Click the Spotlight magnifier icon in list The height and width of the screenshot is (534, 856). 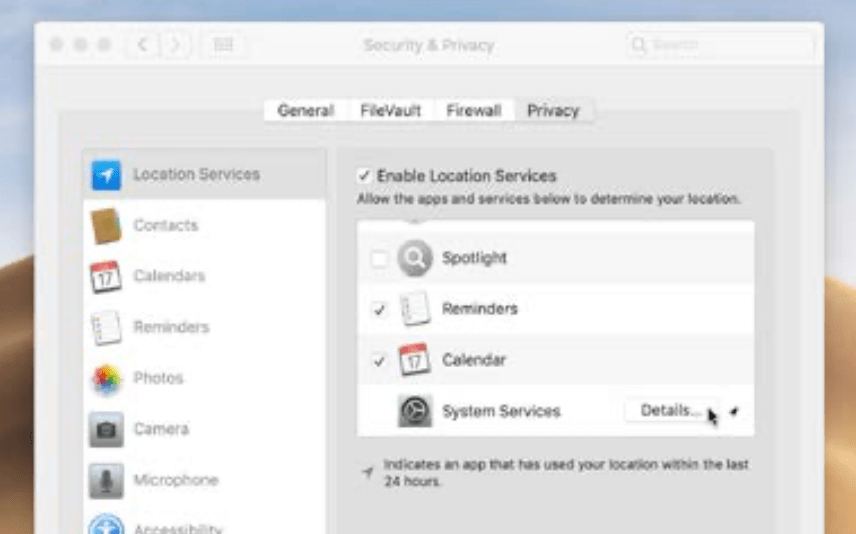click(x=415, y=258)
